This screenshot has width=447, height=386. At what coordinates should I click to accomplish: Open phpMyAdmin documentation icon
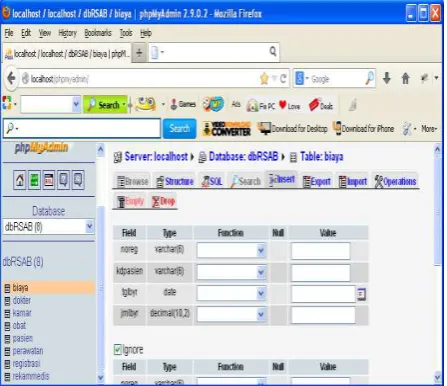pyautogui.click(x=63, y=180)
